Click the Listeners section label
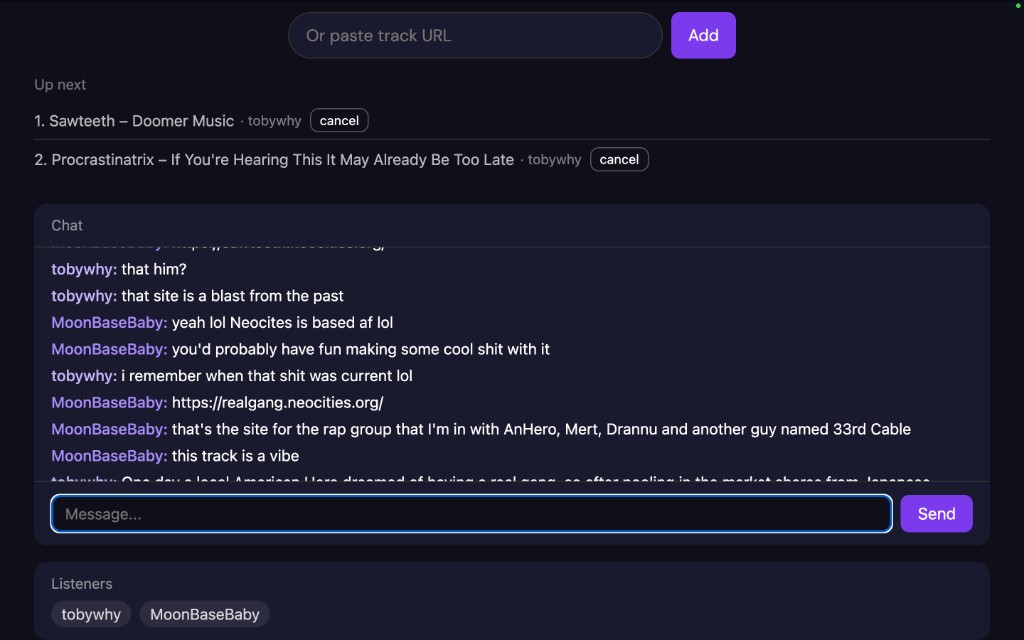Image resolution: width=1024 pixels, height=640 pixels. click(x=82, y=584)
